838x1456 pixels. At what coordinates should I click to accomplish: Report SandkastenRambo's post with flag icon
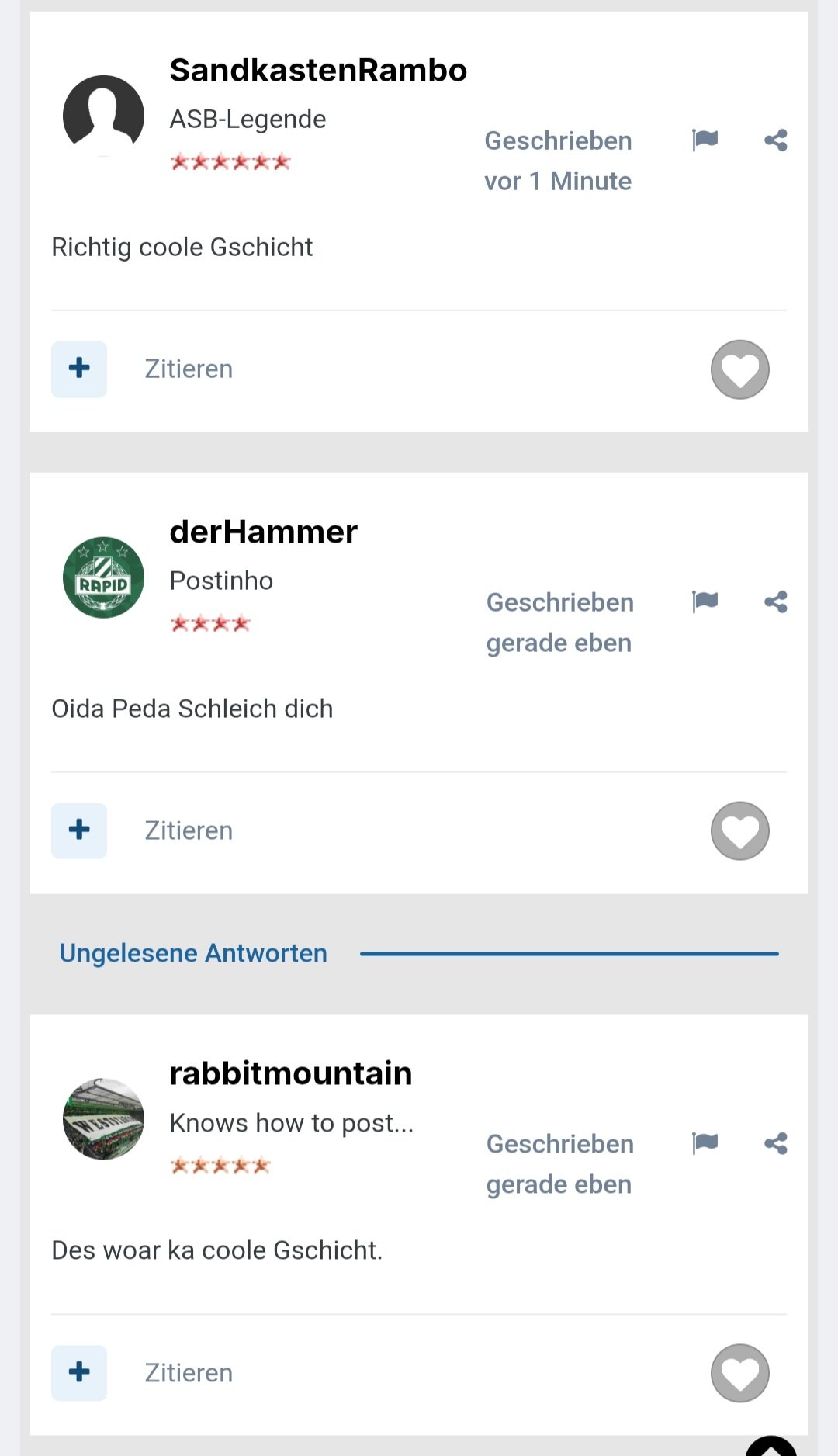click(x=705, y=140)
